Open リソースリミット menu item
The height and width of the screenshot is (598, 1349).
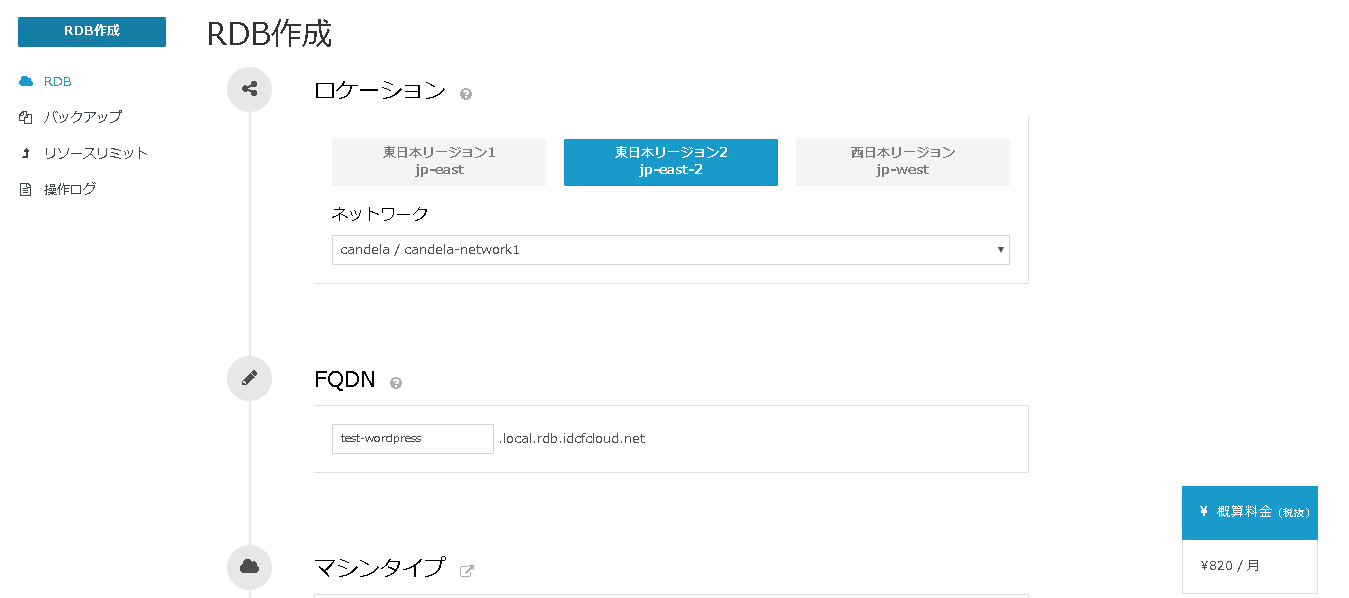pyautogui.click(x=96, y=153)
